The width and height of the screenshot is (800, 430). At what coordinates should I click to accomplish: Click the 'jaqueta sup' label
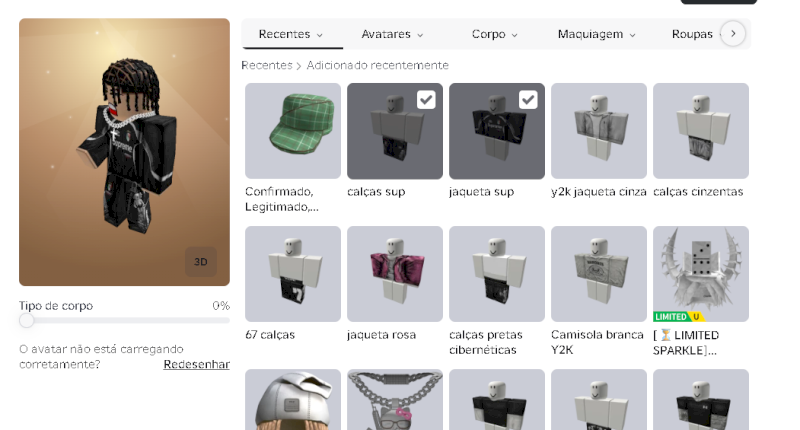(x=481, y=192)
